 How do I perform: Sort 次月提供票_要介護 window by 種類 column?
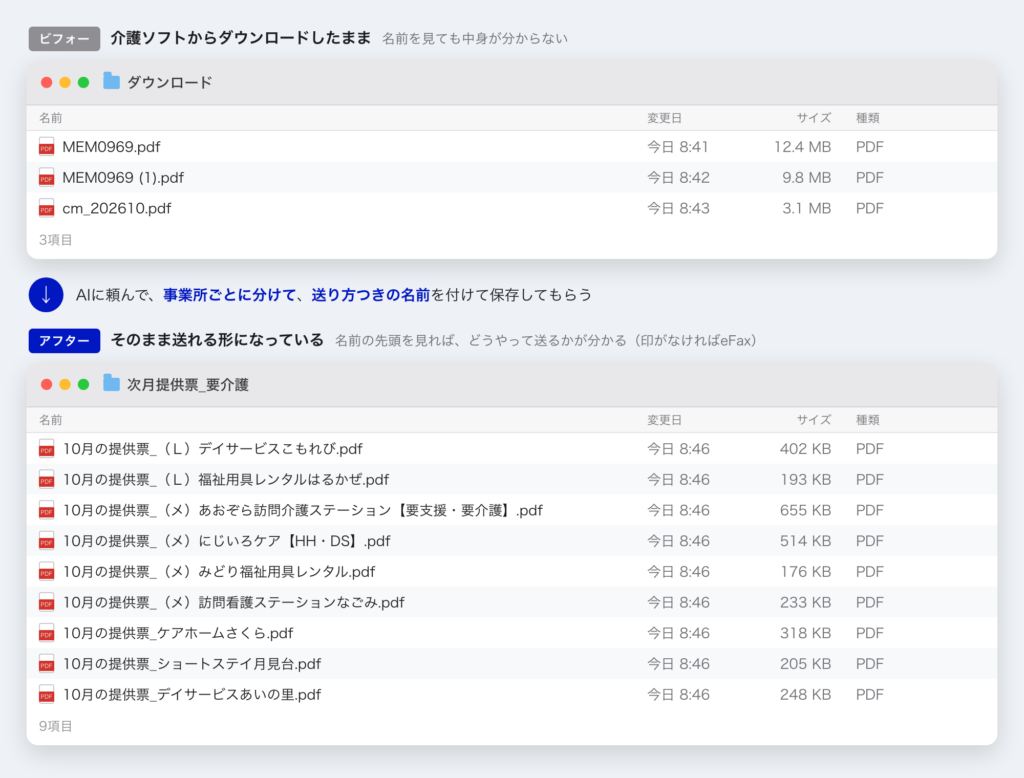867,420
